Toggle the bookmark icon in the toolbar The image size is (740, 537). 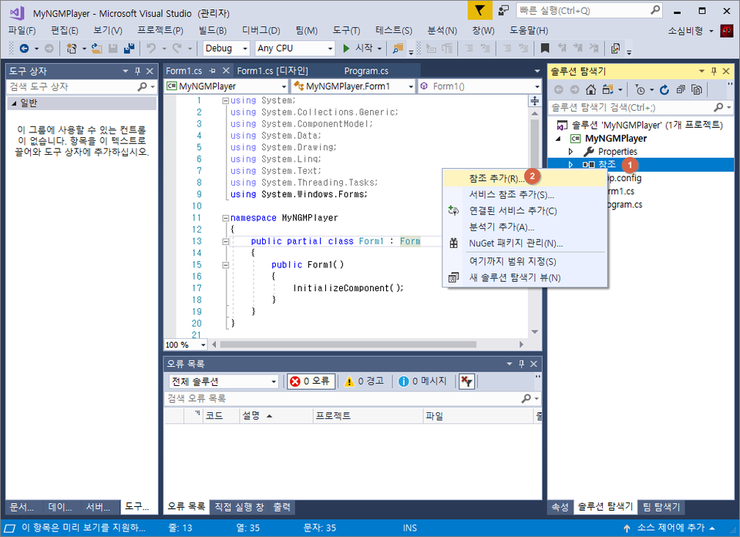click(x=545, y=48)
